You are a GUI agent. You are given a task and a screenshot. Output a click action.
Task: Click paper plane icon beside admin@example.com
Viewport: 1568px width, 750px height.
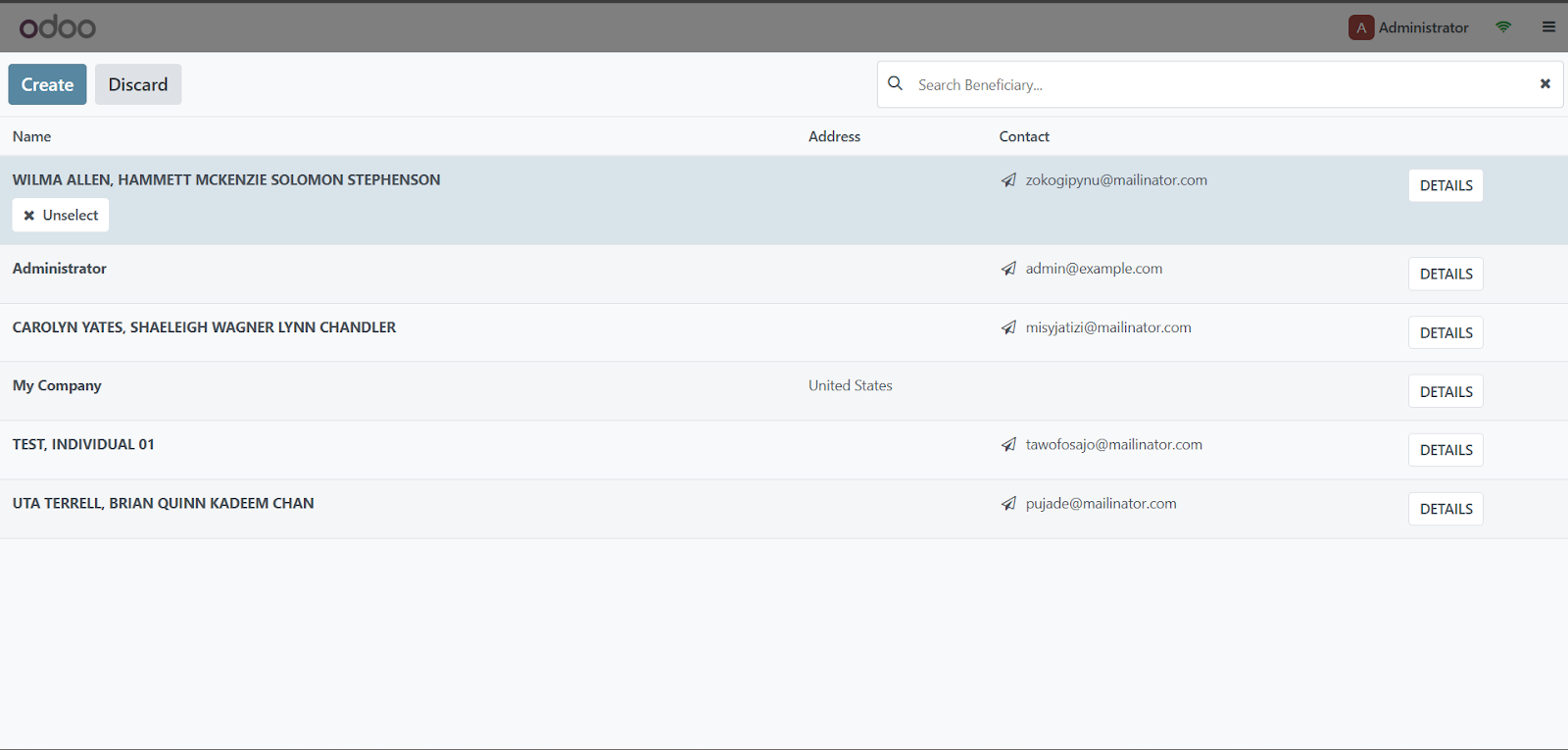[x=1008, y=269]
